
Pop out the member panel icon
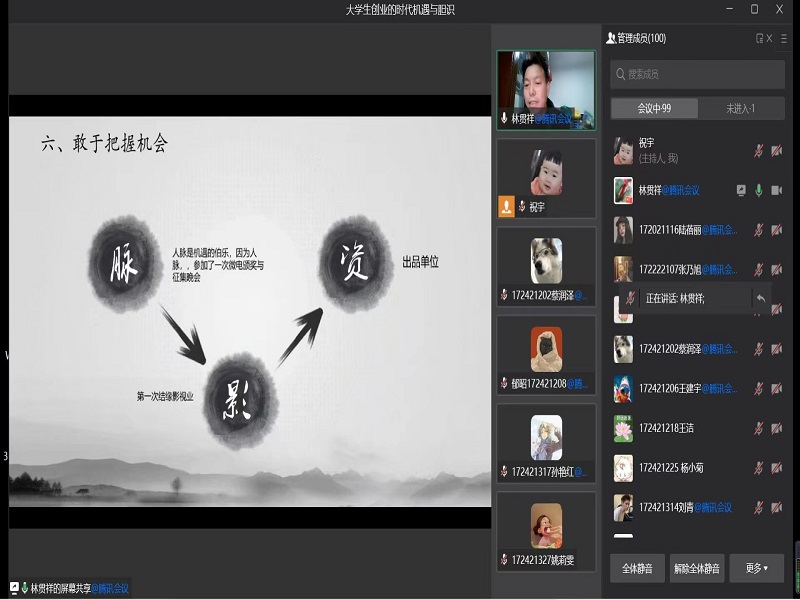(x=759, y=38)
